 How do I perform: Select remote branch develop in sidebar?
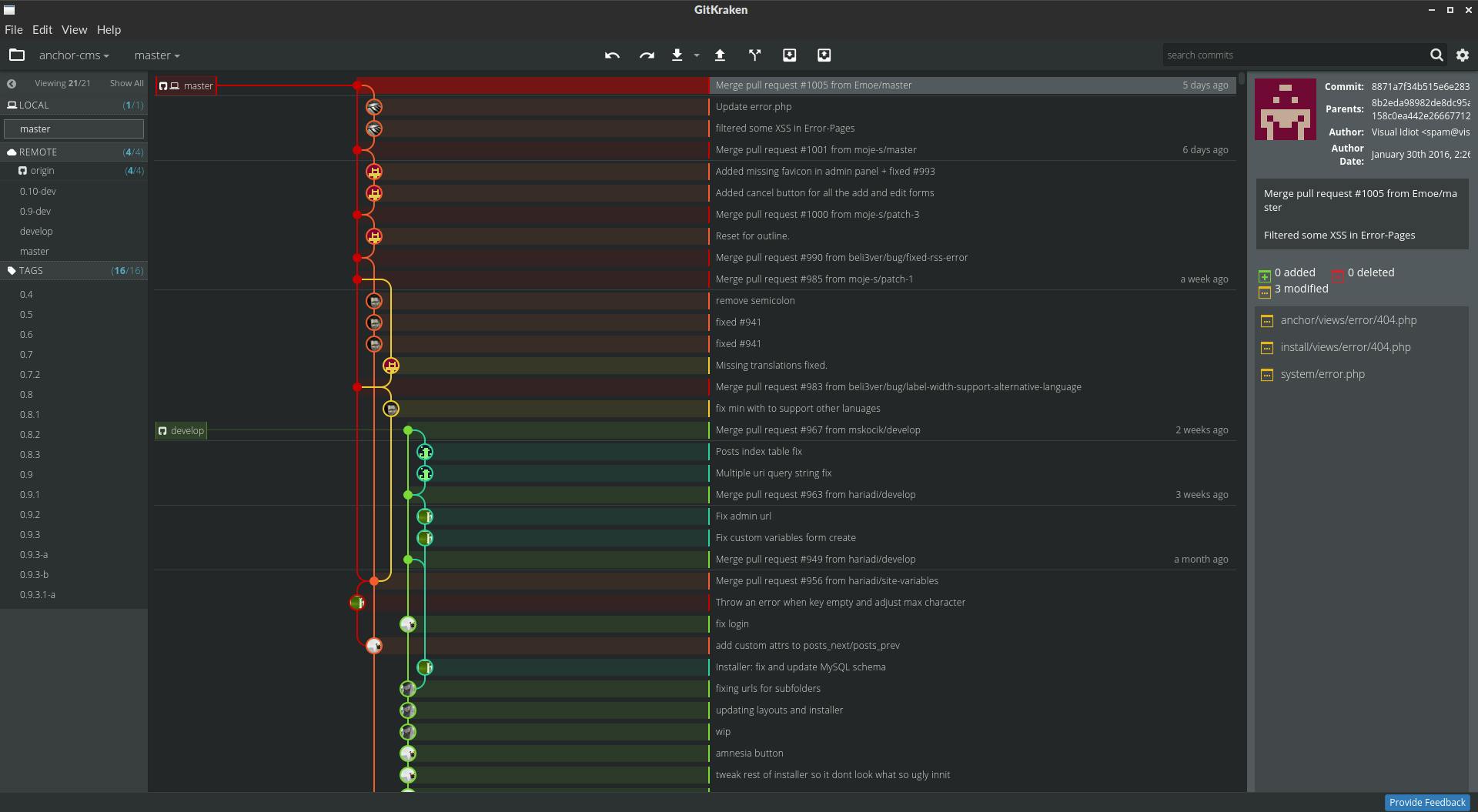coord(36,231)
